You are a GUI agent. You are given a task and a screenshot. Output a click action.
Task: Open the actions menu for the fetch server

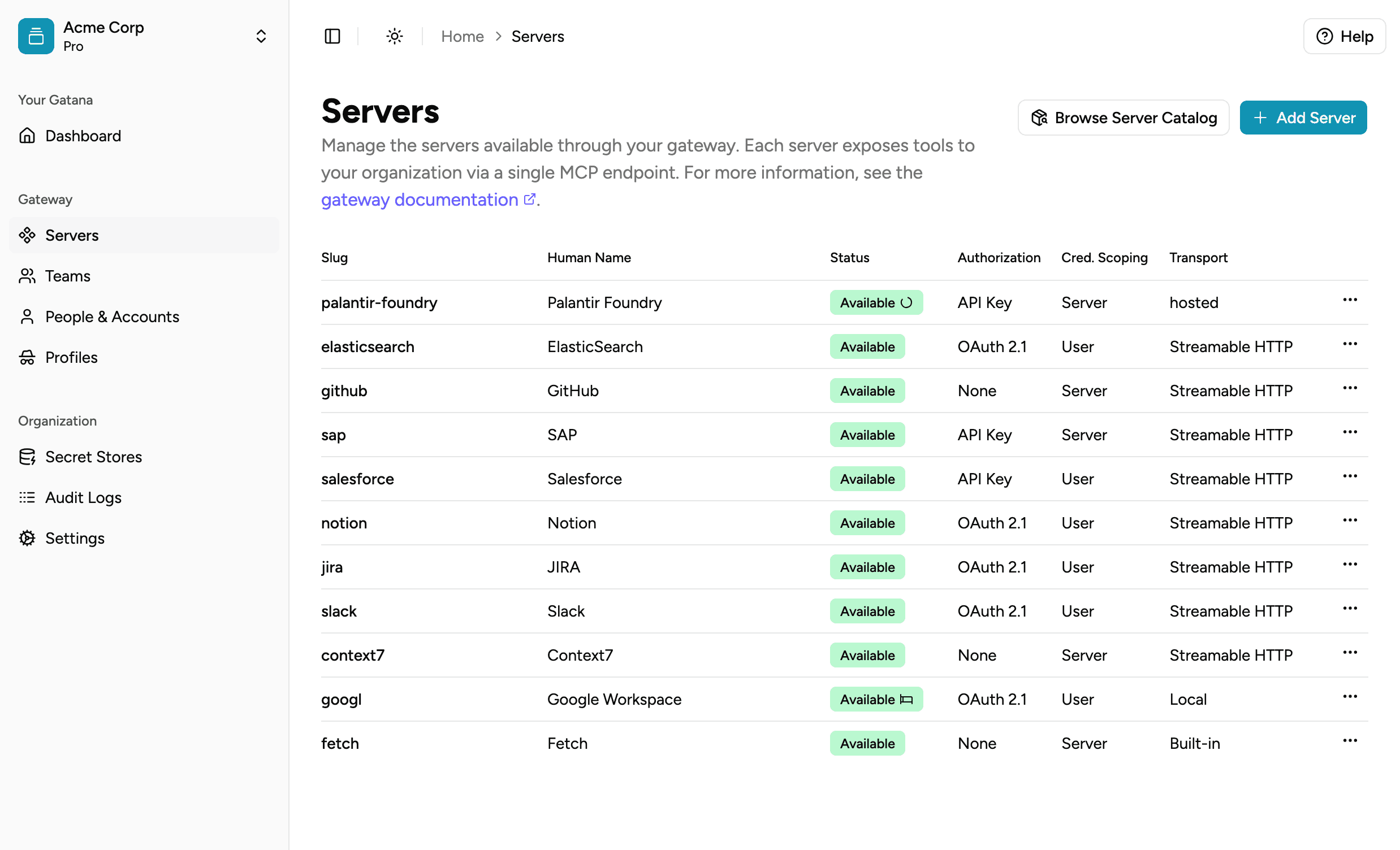pyautogui.click(x=1350, y=740)
